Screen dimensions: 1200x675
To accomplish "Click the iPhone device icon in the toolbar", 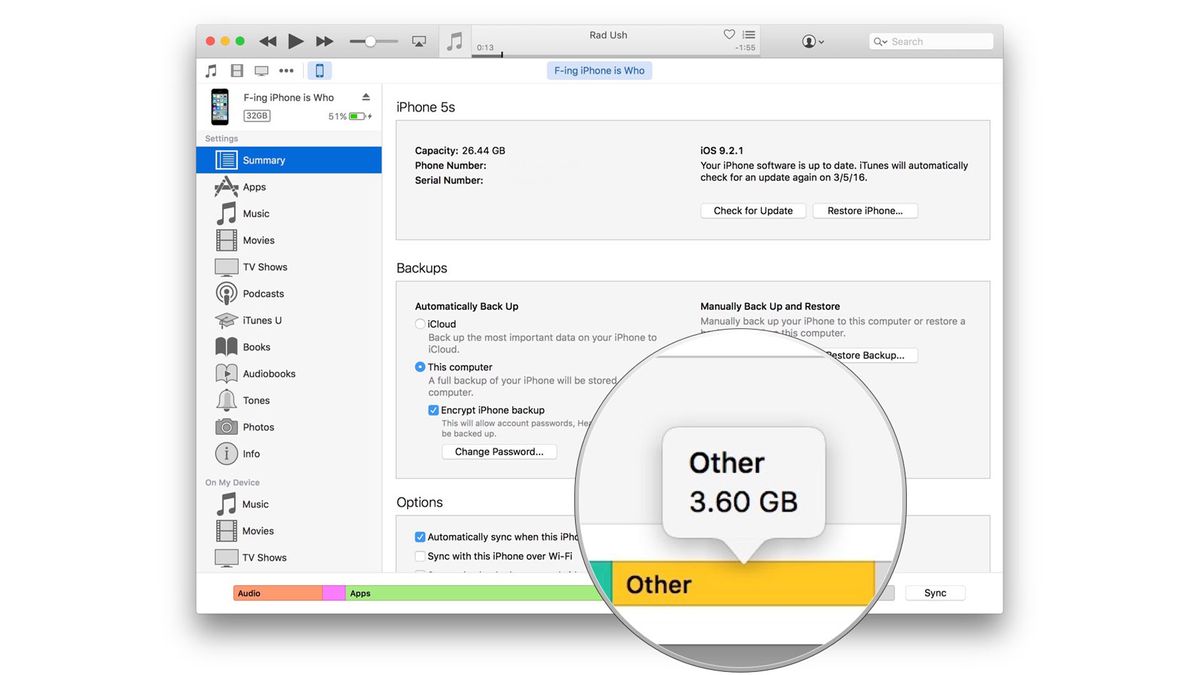I will click(x=319, y=70).
